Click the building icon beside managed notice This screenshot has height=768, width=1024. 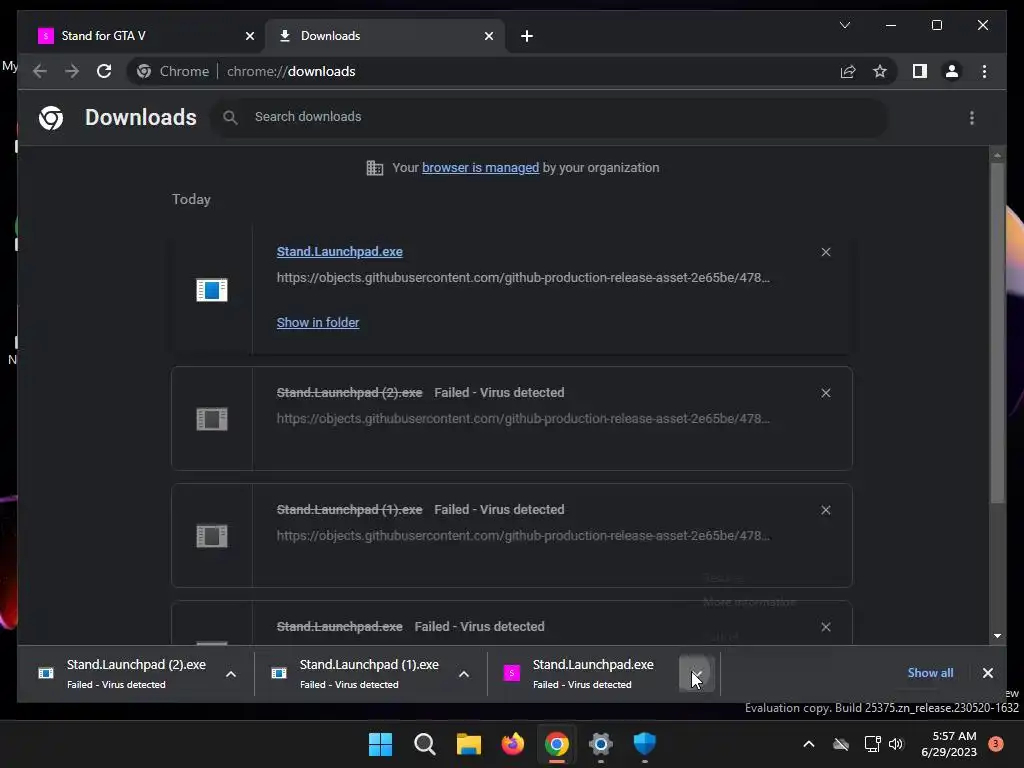374,168
